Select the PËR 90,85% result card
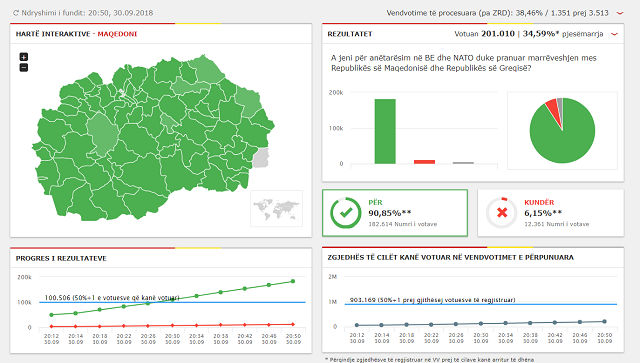The image size is (640, 363). pyautogui.click(x=395, y=213)
